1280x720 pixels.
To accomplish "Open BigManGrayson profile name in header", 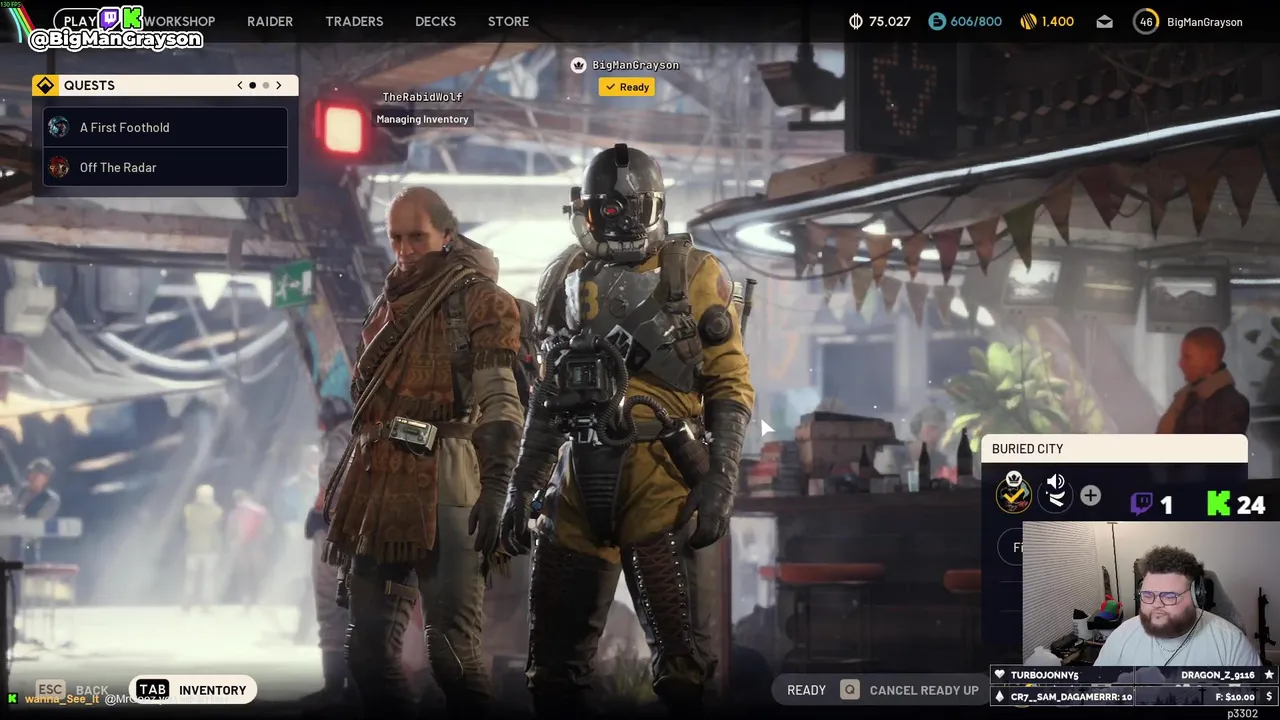I will point(1205,21).
